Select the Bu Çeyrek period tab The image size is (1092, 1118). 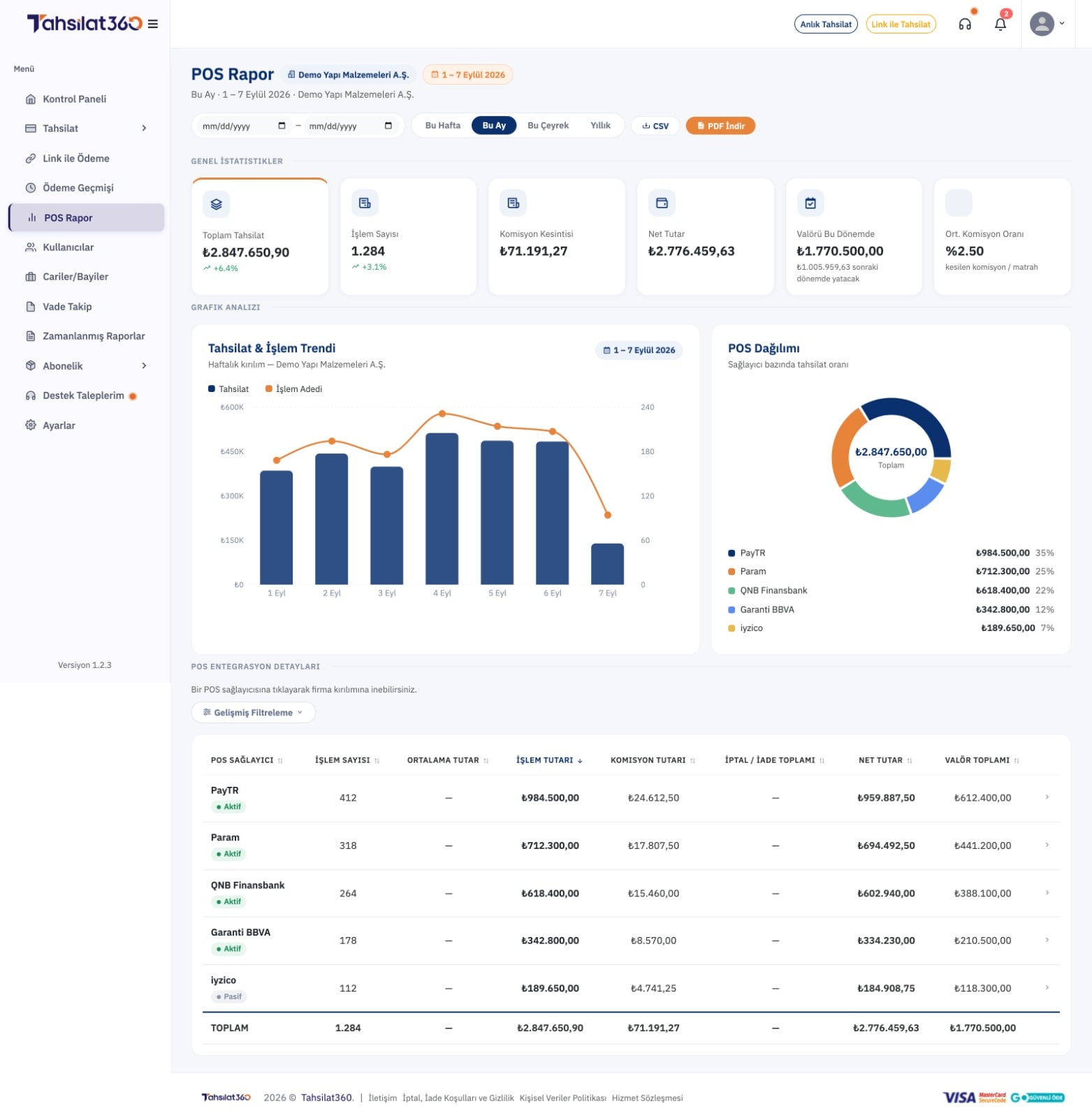coord(548,126)
